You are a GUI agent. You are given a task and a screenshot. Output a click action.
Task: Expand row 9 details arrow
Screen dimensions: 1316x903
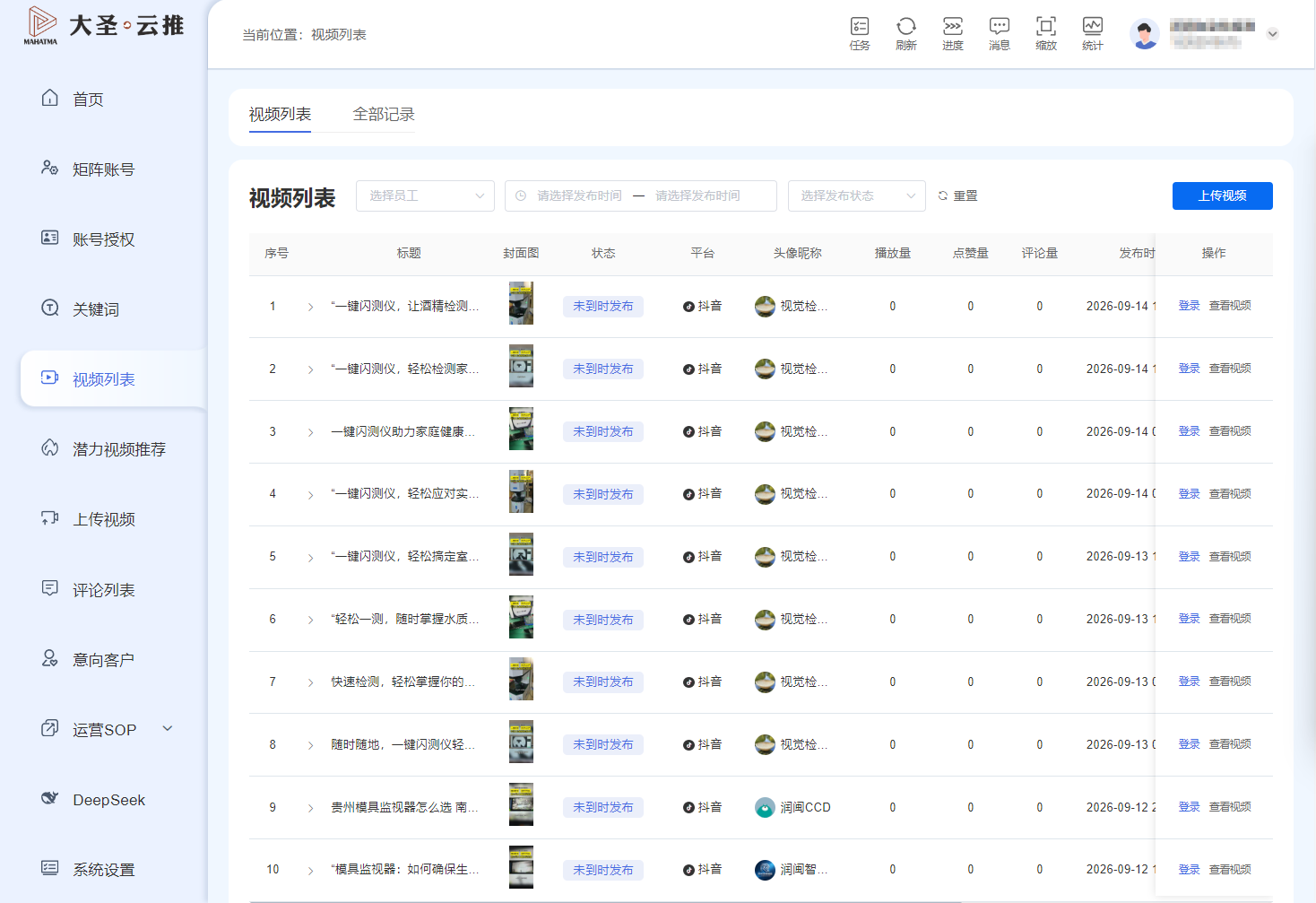tap(311, 808)
